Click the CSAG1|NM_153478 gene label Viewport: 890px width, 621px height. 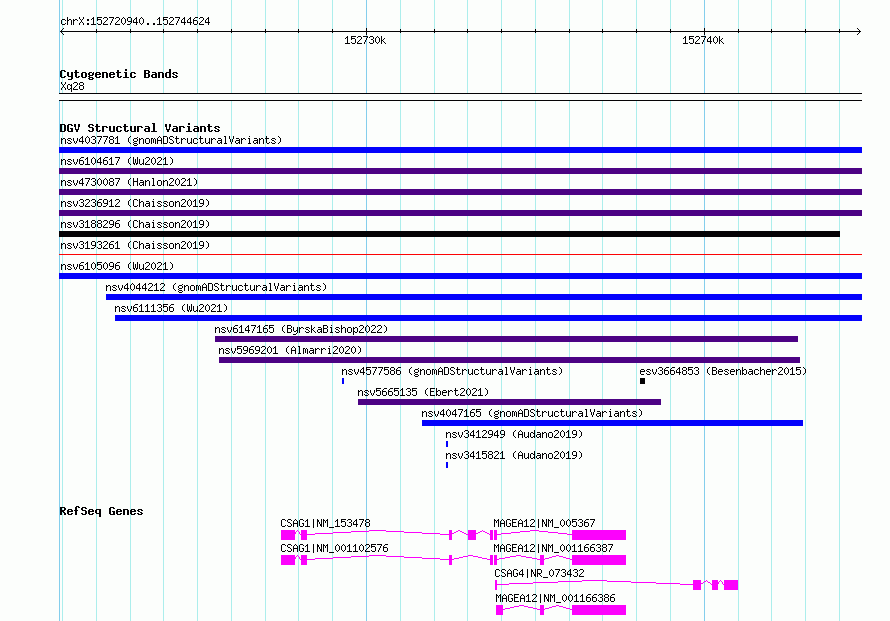tap(325, 523)
